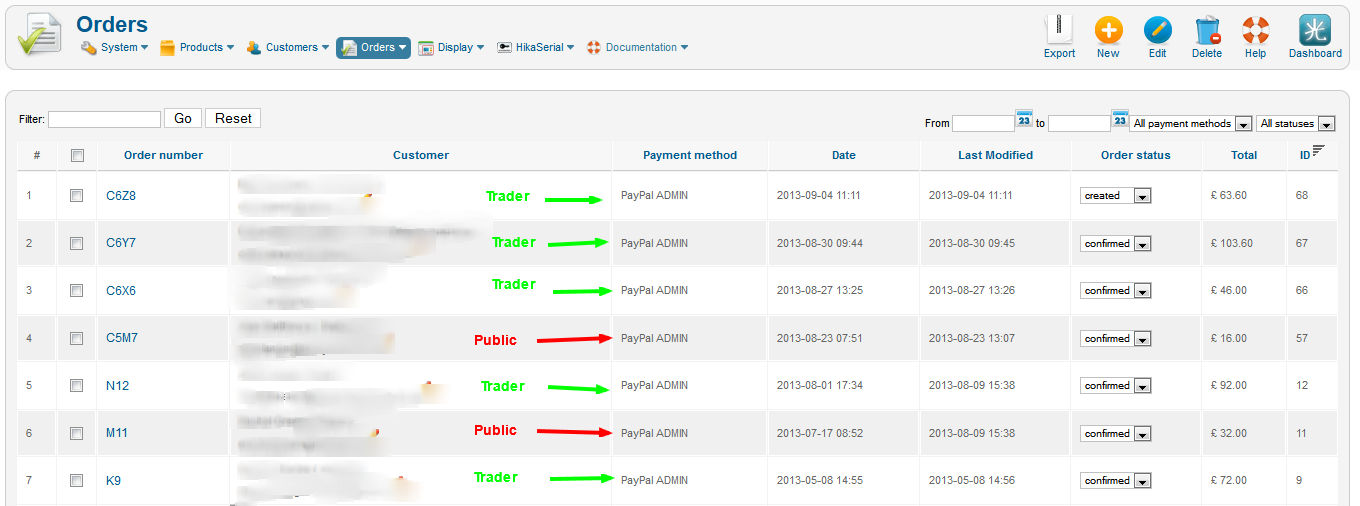Open the Orders menu

[373, 47]
